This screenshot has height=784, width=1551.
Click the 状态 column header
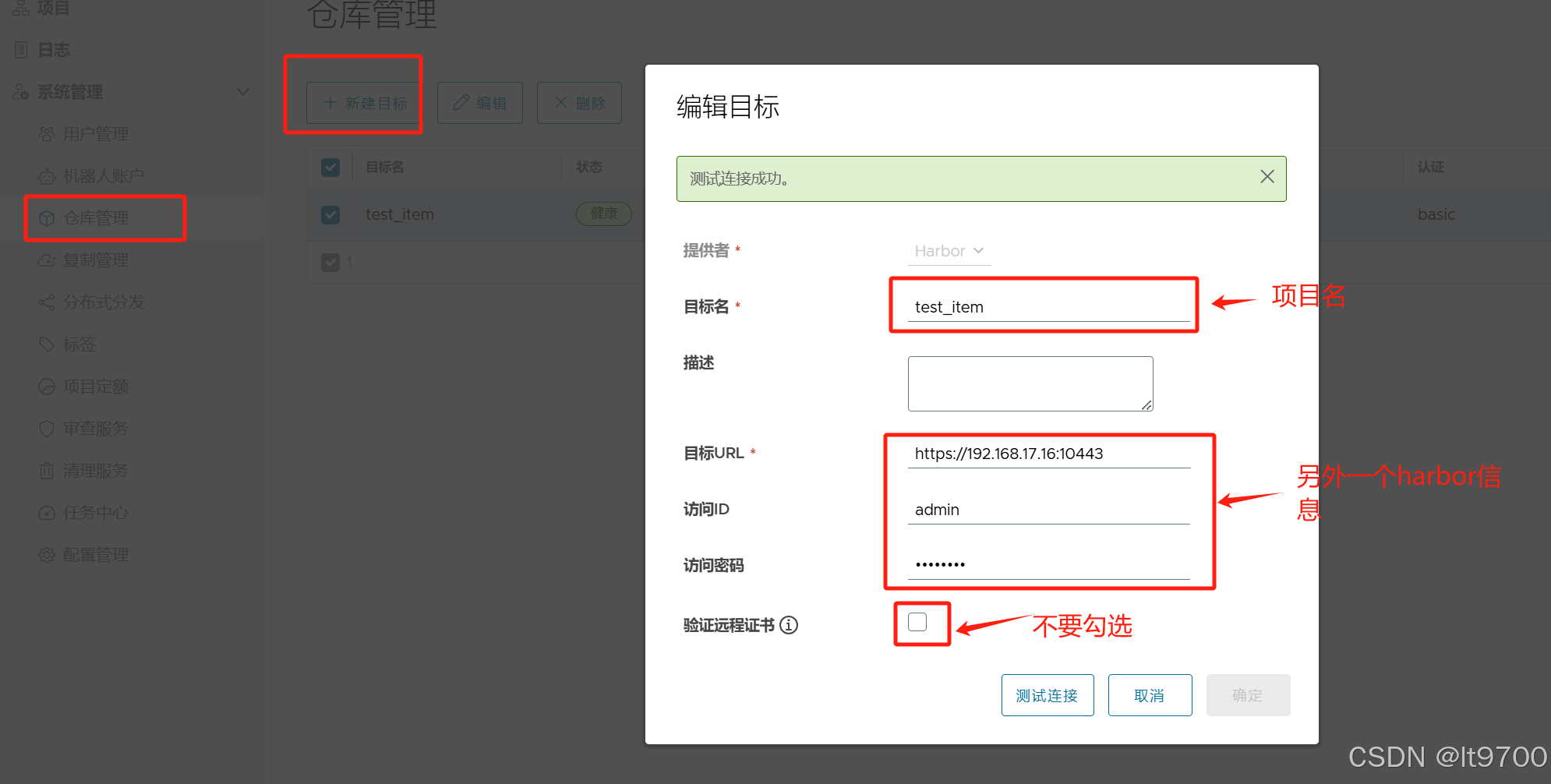tap(589, 168)
